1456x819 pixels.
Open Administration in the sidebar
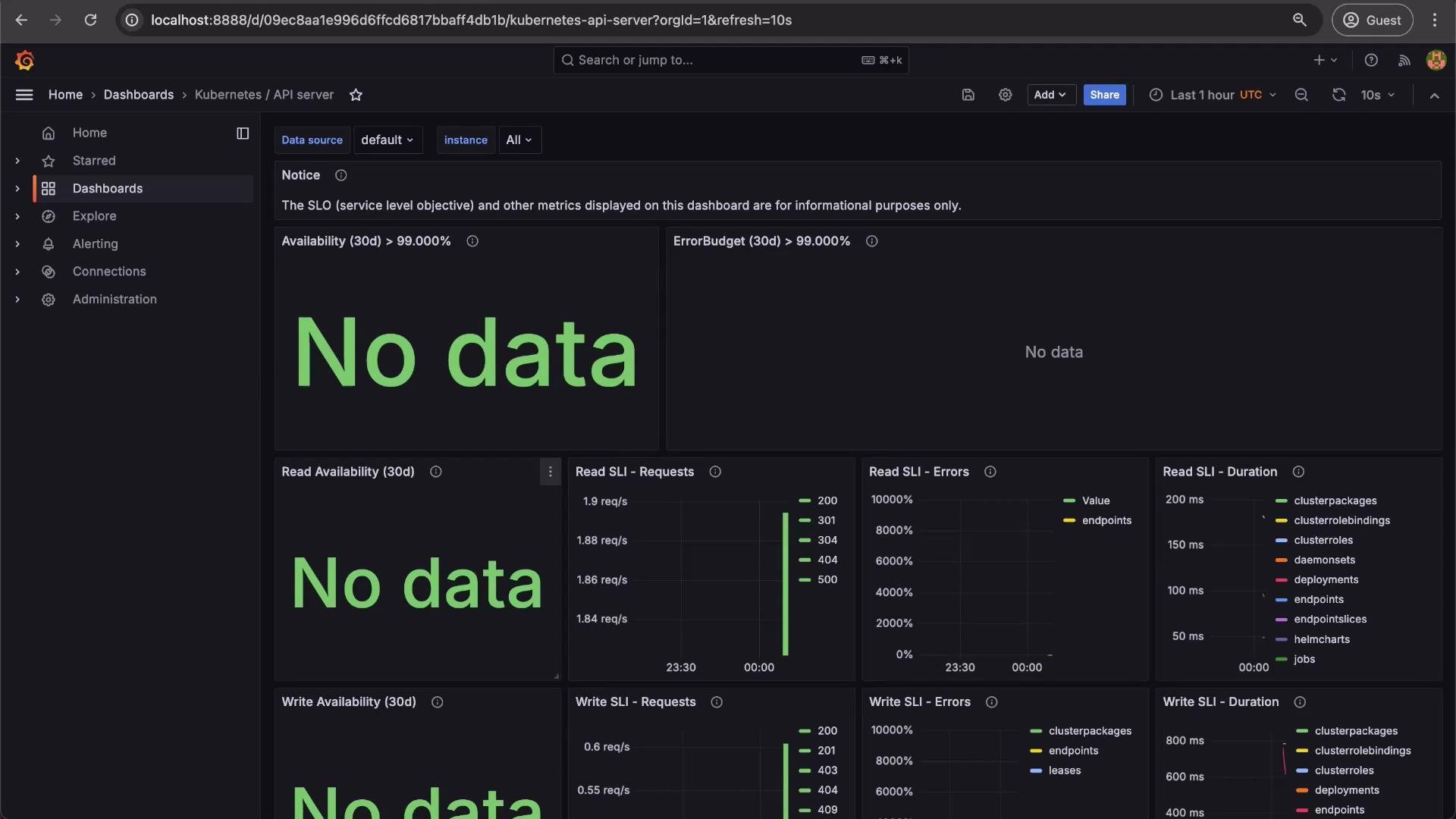click(115, 300)
